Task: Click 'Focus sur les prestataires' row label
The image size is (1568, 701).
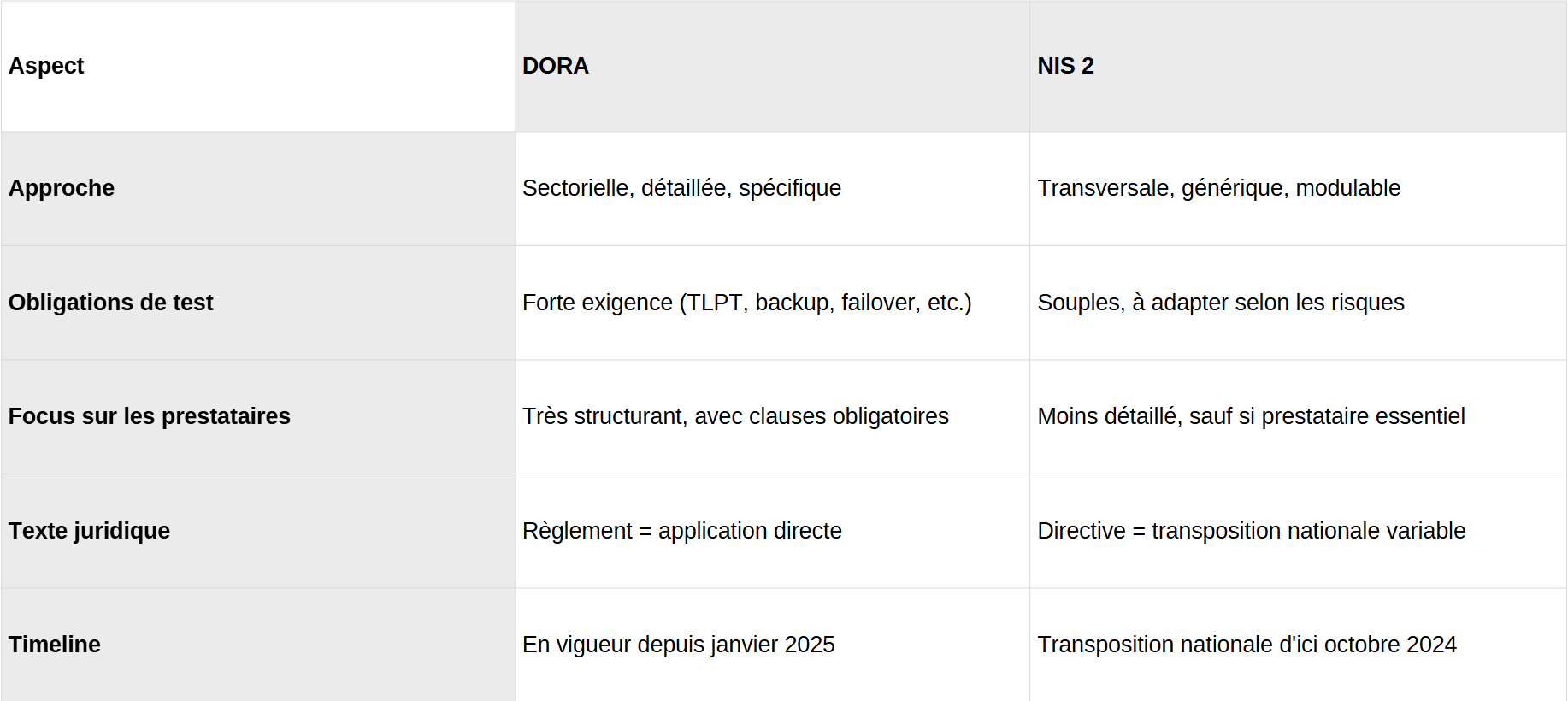Action: (150, 416)
